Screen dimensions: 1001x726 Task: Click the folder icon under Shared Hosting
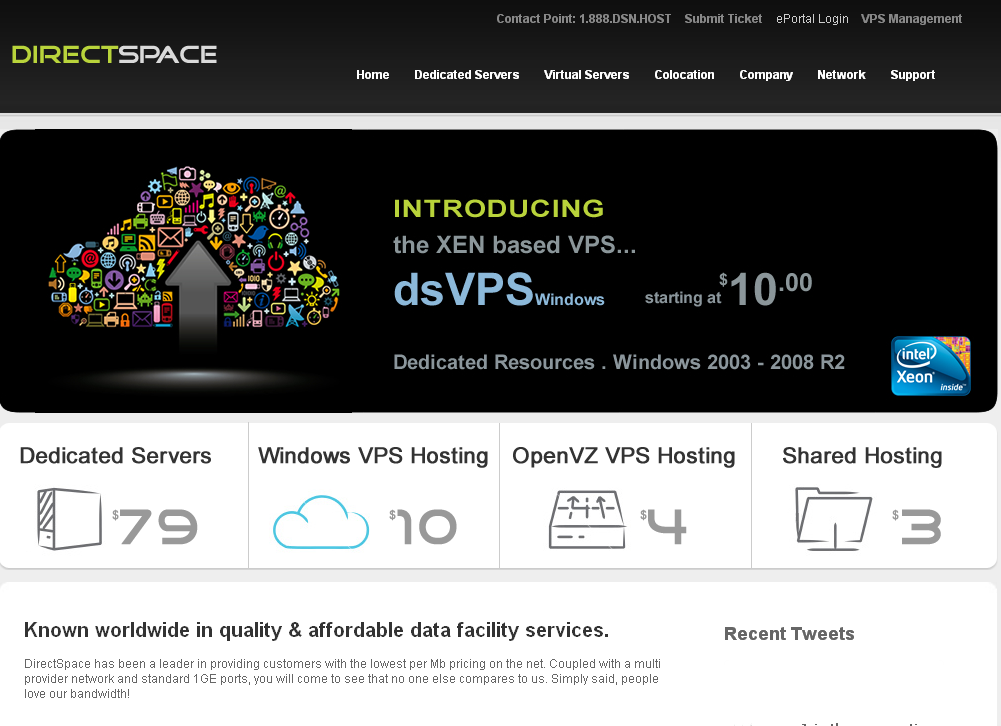(833, 519)
